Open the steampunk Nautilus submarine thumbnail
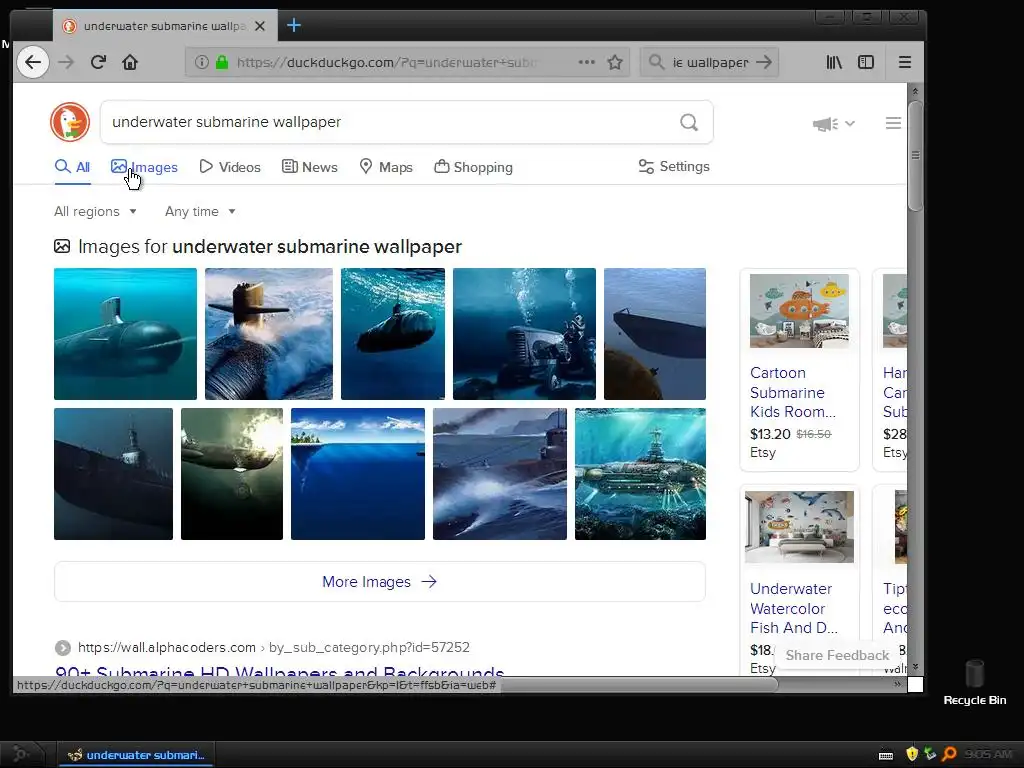Viewport: 1024px width, 768px height. (640, 474)
